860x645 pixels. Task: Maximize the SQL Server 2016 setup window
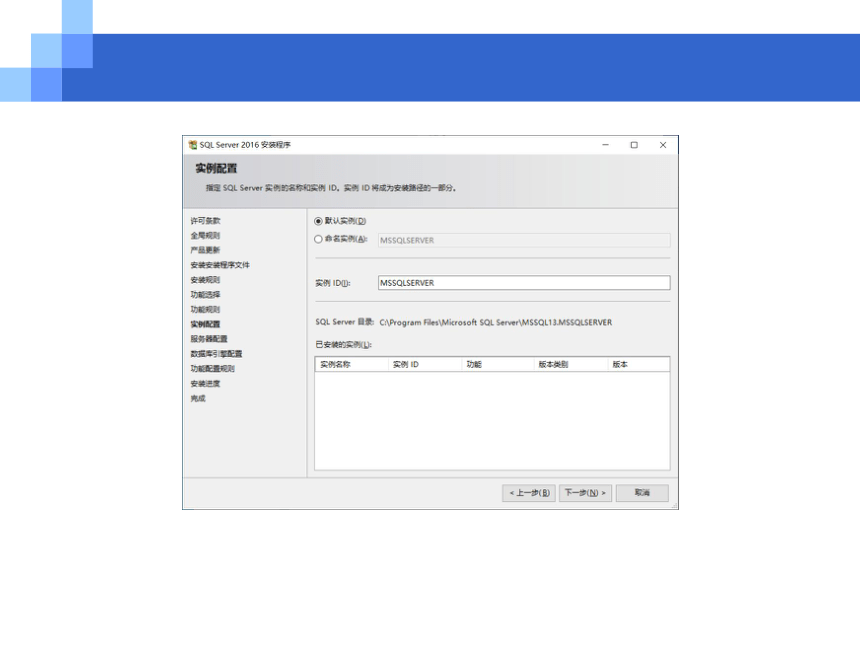point(634,145)
